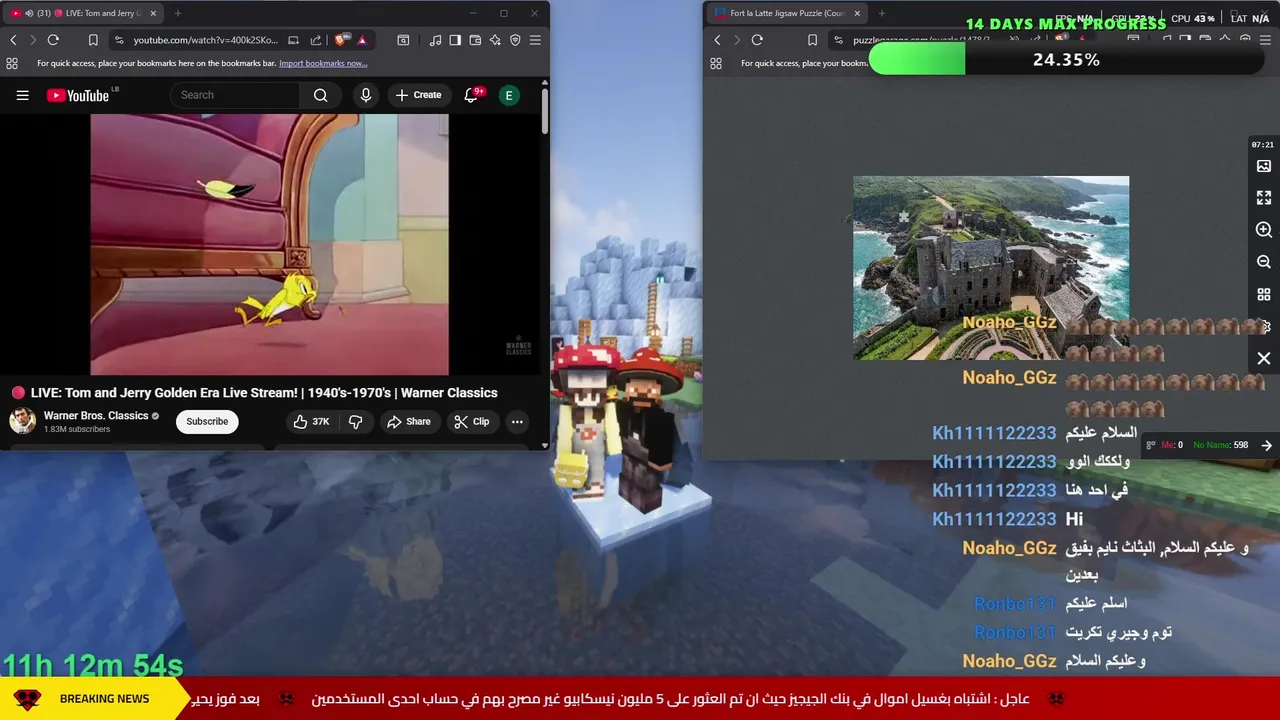Open new tab in puzzle browser window
Viewport: 1280px width, 720px height.
[881, 13]
